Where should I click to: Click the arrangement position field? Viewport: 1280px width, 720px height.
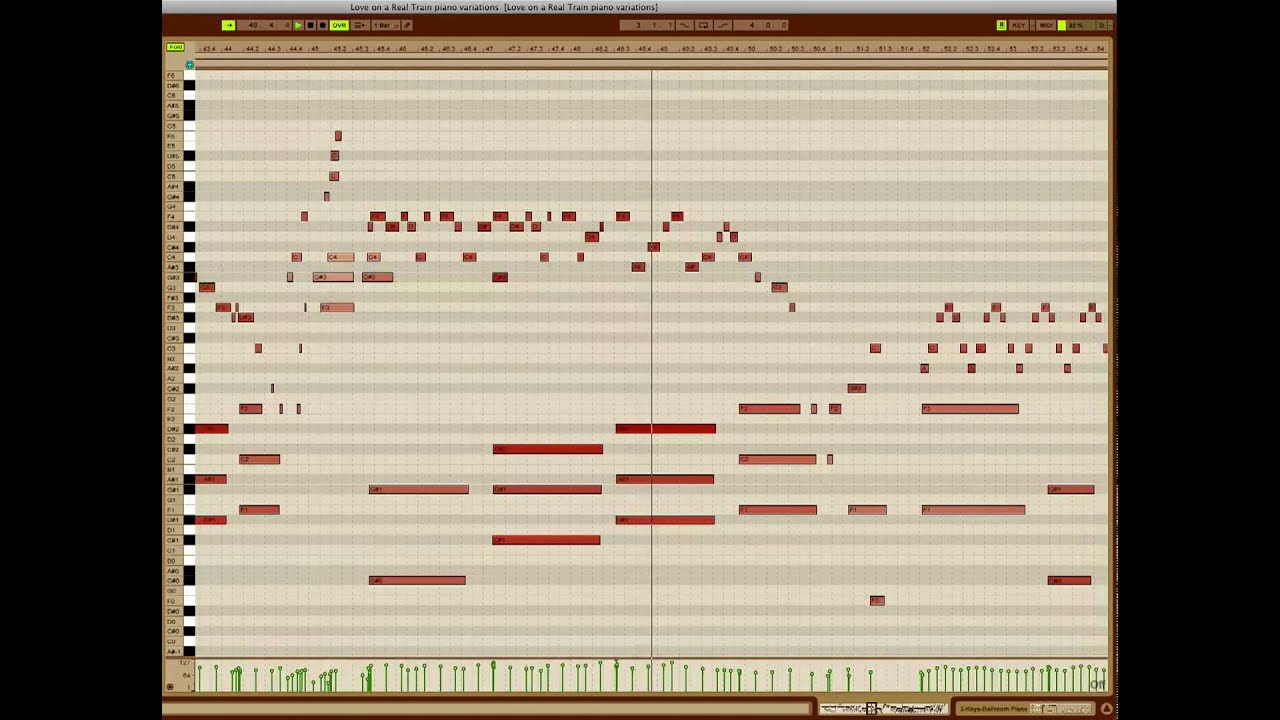(264, 25)
